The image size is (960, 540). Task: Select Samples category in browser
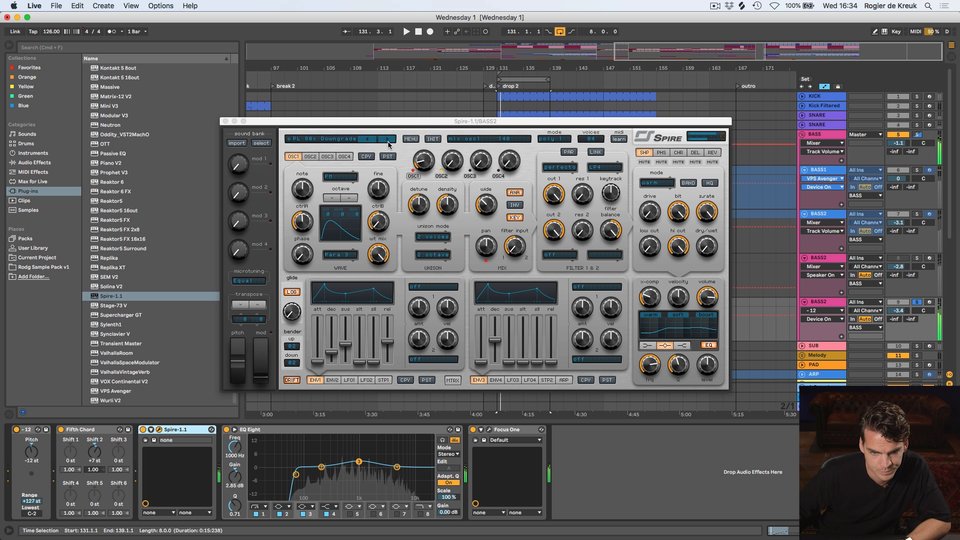[28, 210]
